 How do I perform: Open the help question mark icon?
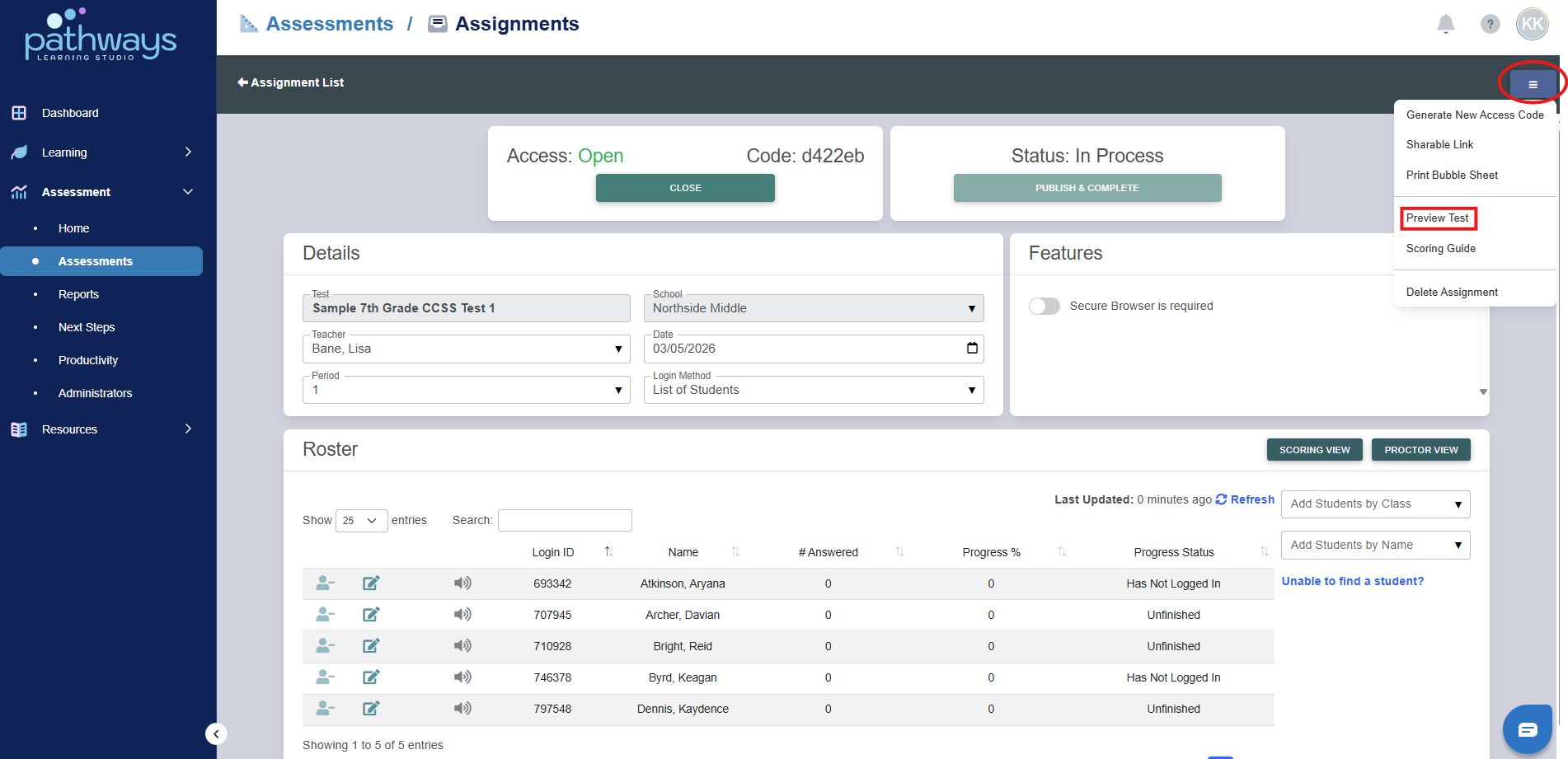click(x=1490, y=24)
